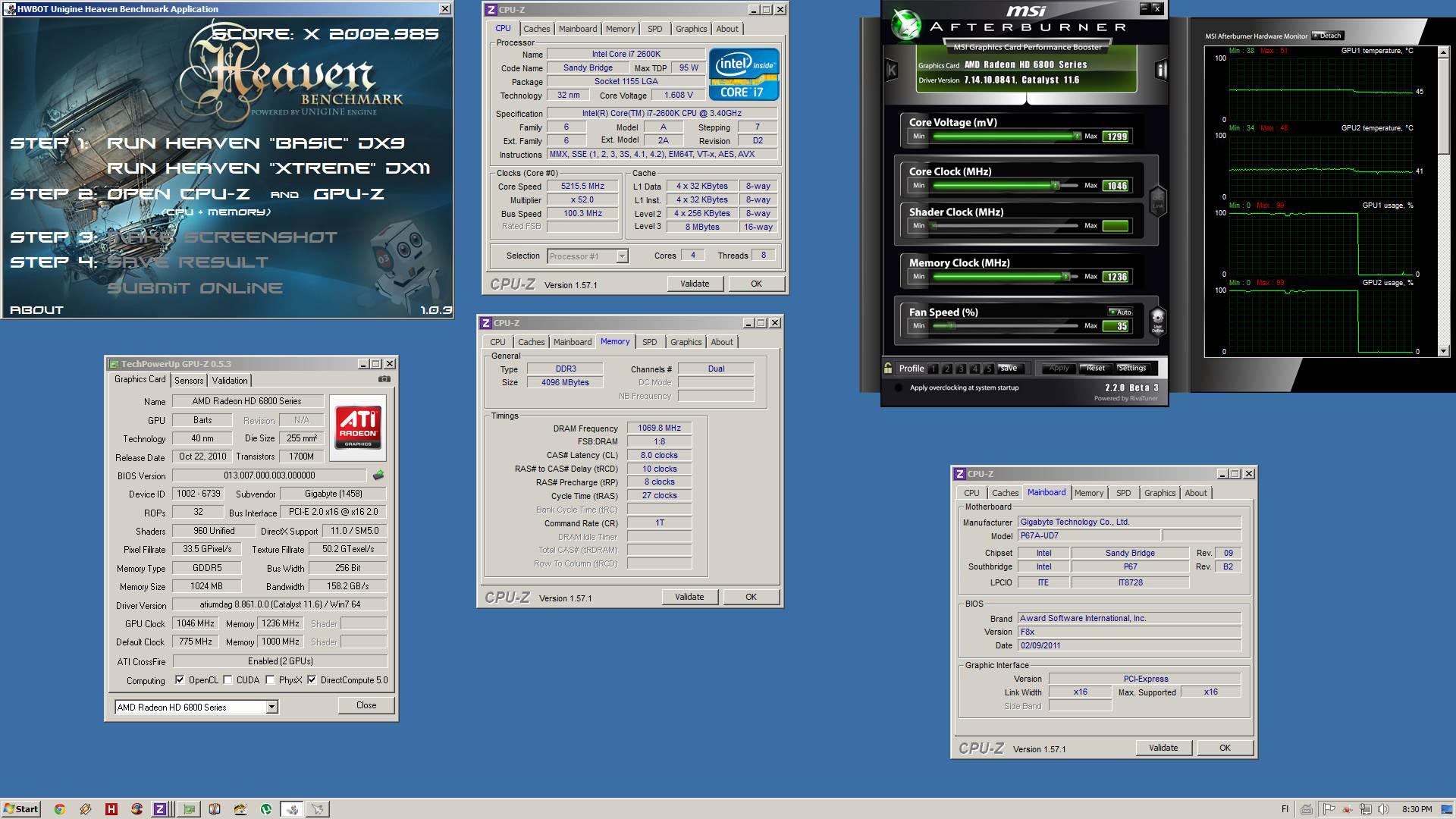Click the Fan Speed slider track
Screen dimensions: 1456x819
[1006, 326]
